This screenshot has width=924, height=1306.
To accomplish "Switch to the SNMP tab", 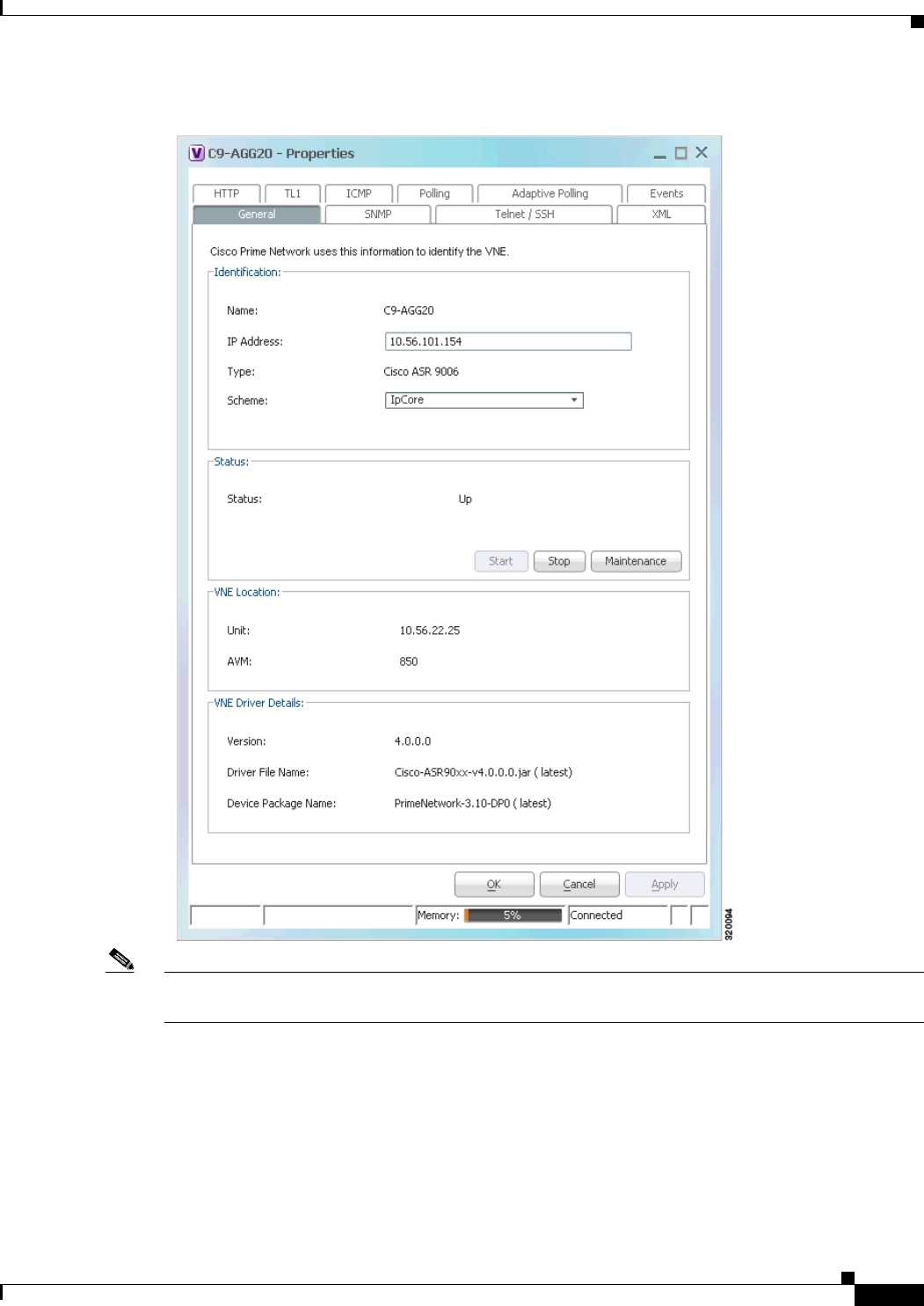I will click(378, 215).
